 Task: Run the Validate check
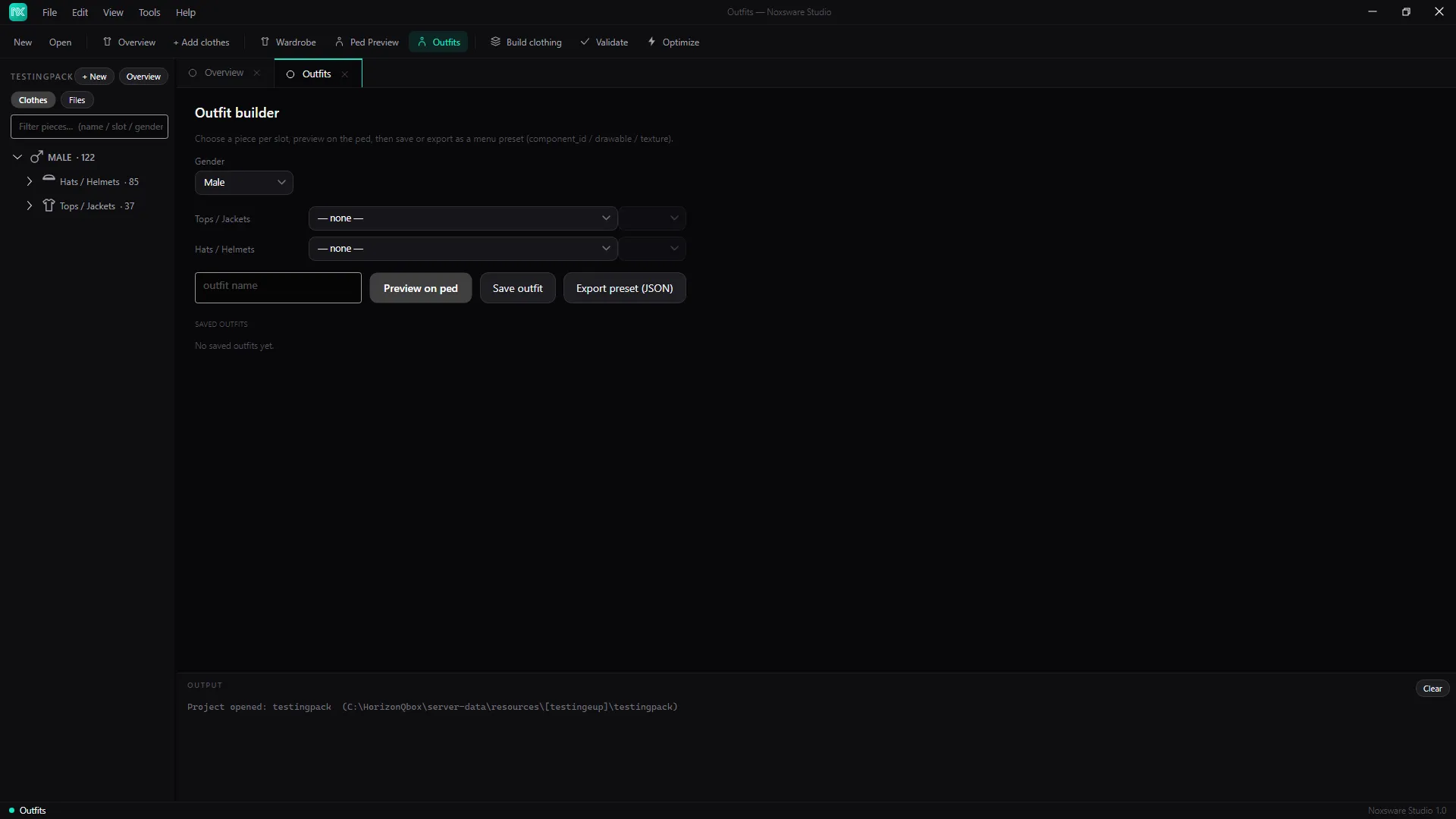pos(604,42)
